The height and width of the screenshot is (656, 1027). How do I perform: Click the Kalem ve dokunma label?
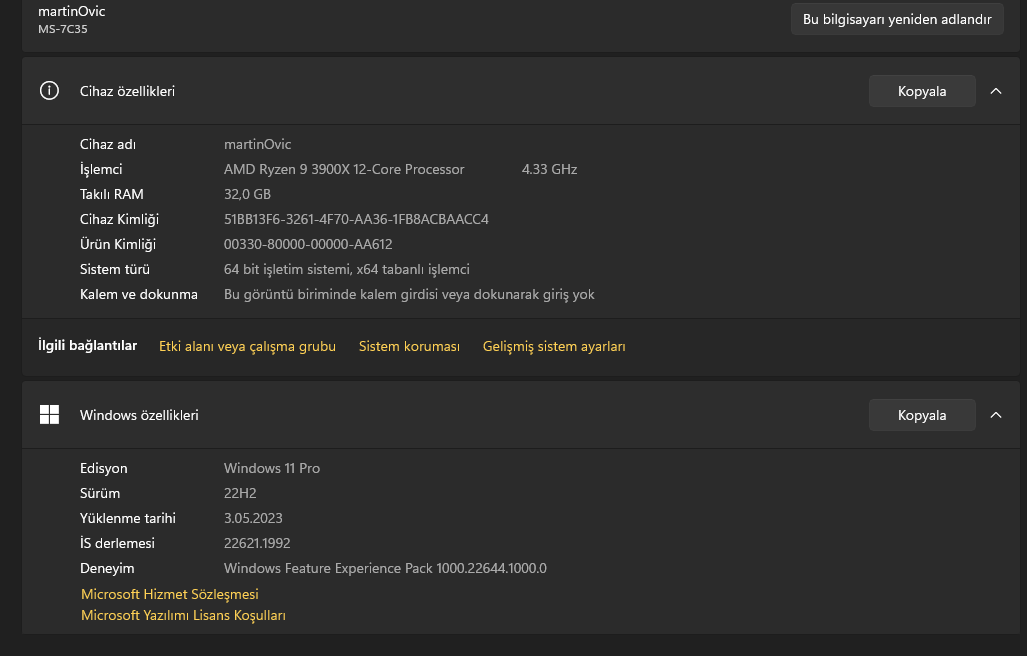click(139, 295)
